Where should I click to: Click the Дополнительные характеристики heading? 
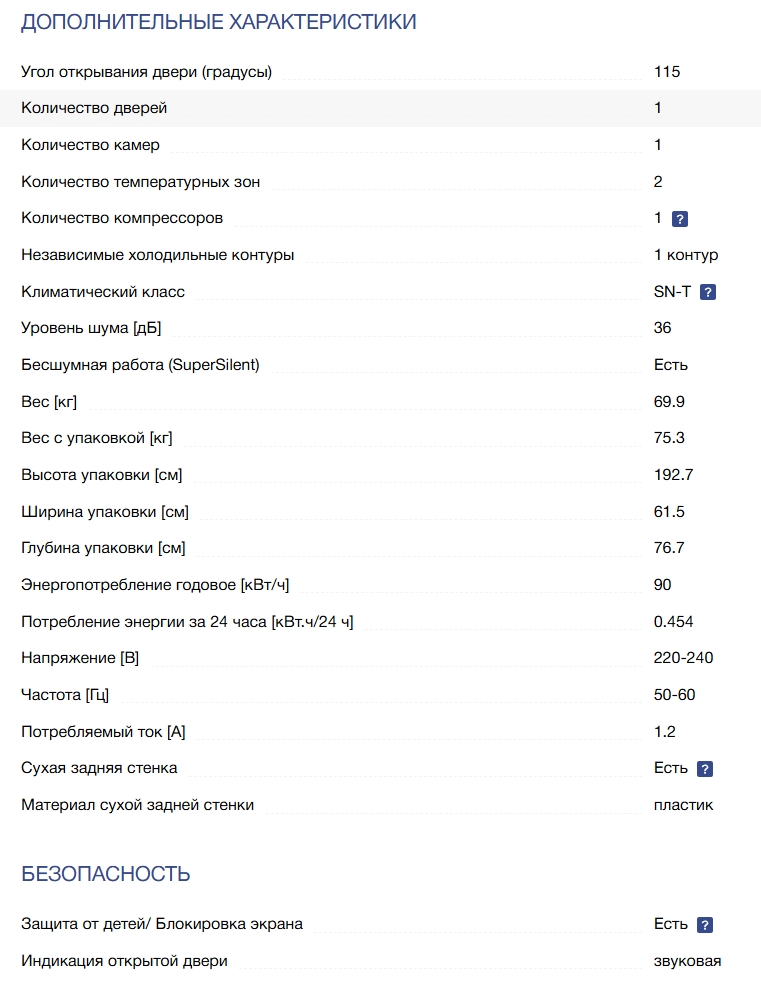coord(218,22)
